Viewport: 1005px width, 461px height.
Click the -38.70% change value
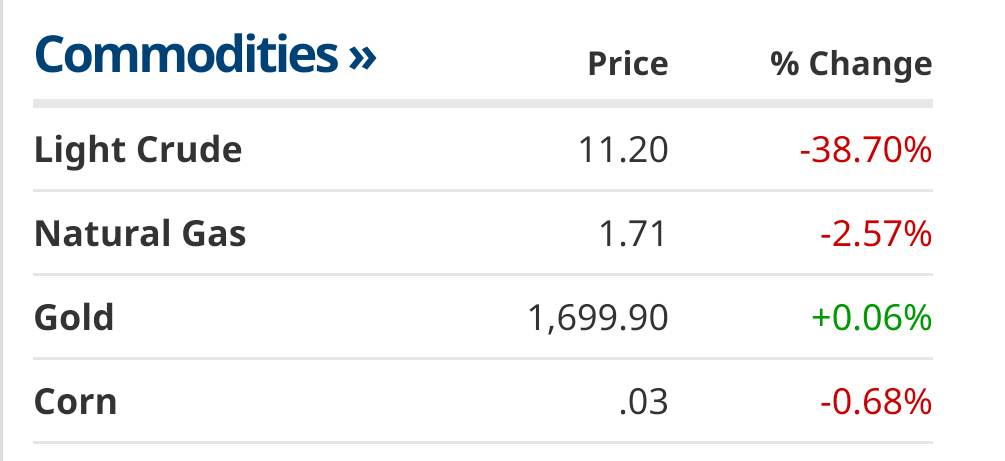pos(865,150)
